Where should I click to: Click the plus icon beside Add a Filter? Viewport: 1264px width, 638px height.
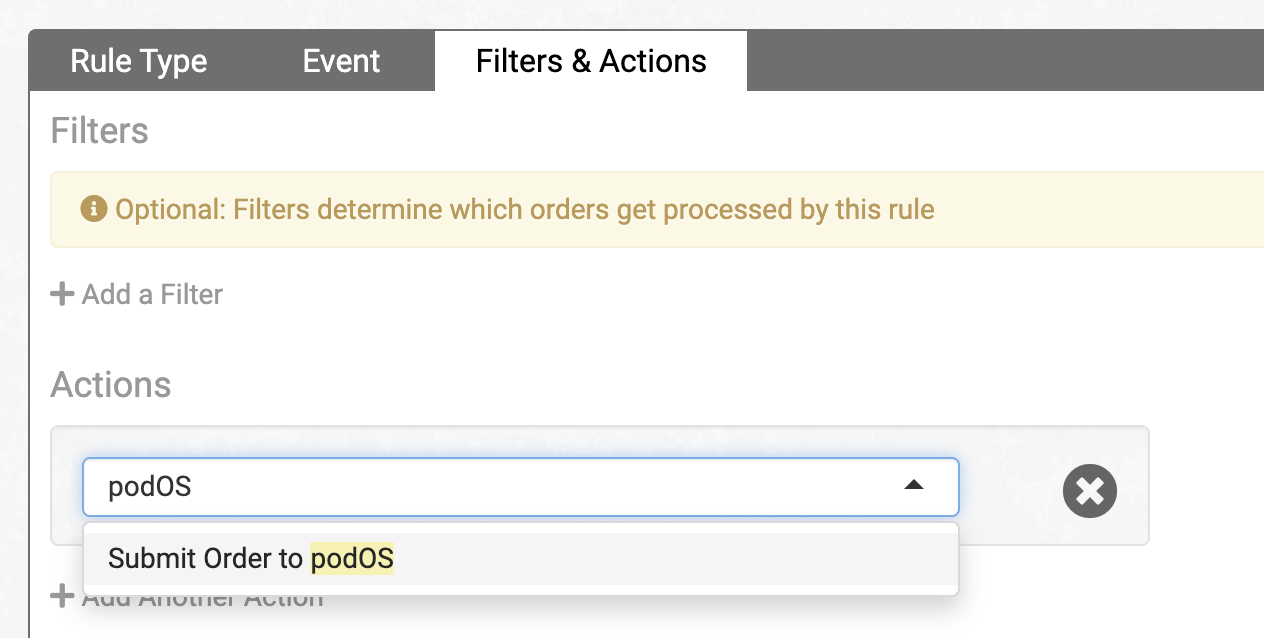(x=62, y=294)
